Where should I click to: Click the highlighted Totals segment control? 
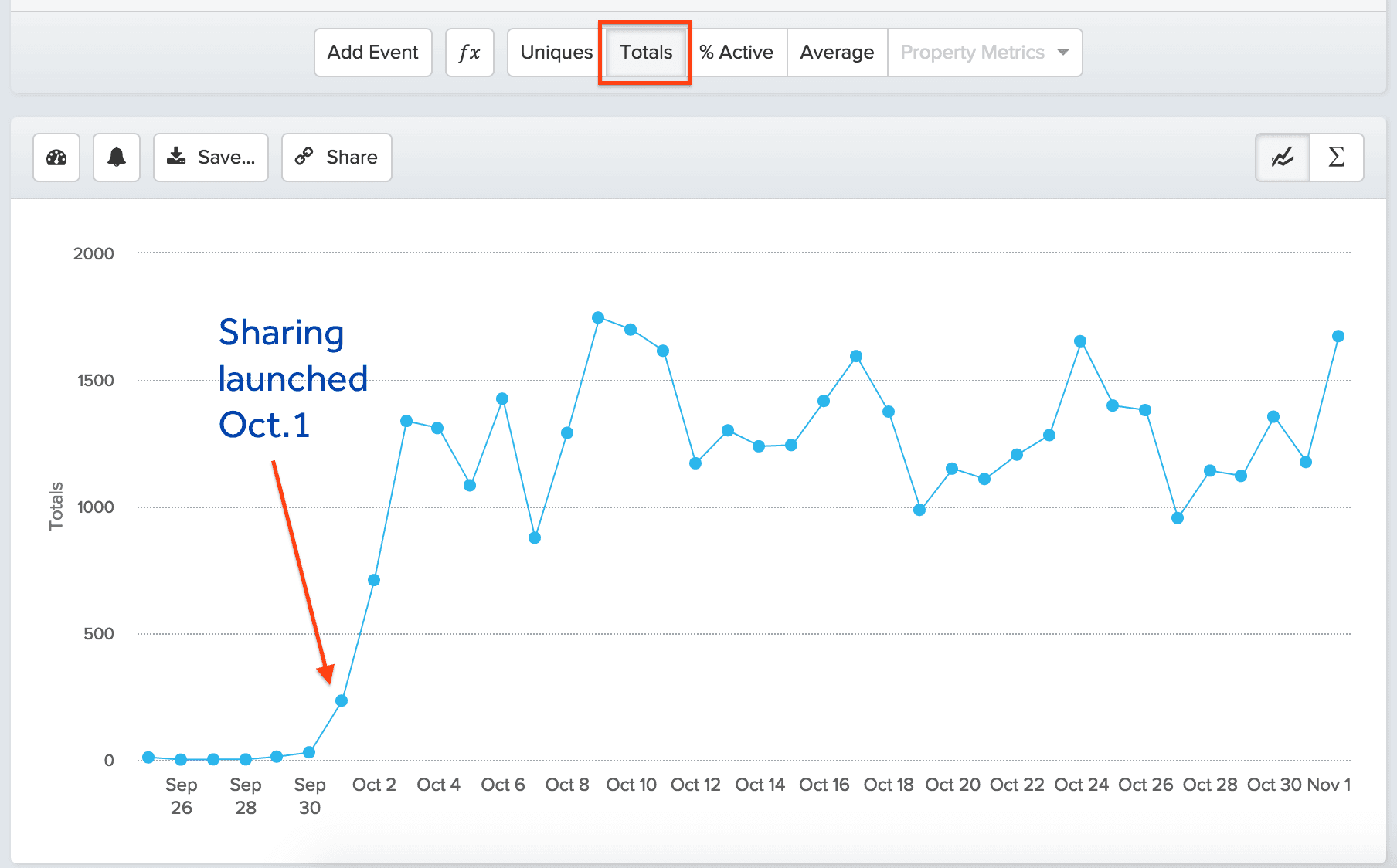644,52
